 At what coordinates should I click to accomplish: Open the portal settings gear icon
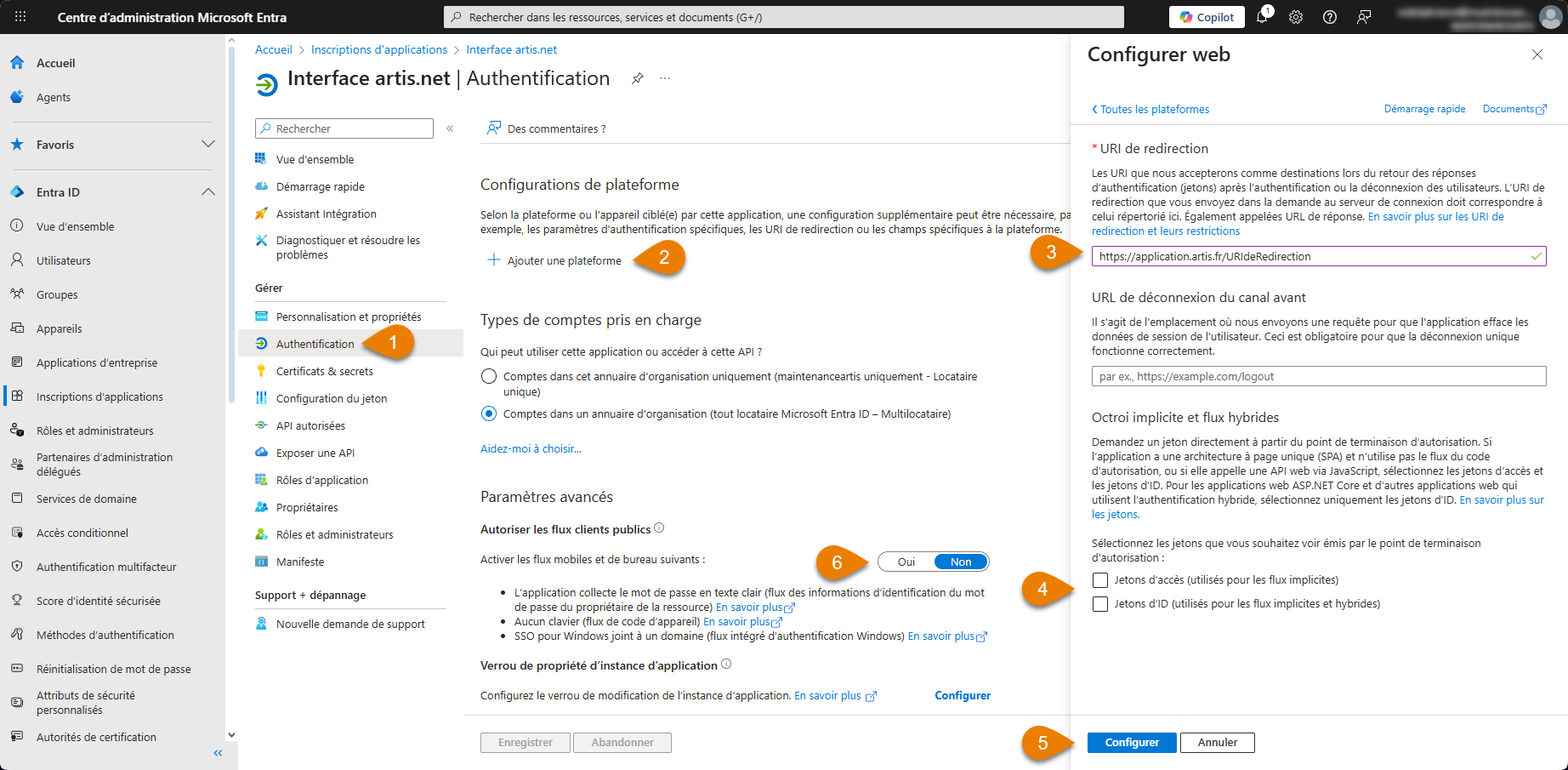point(1296,17)
